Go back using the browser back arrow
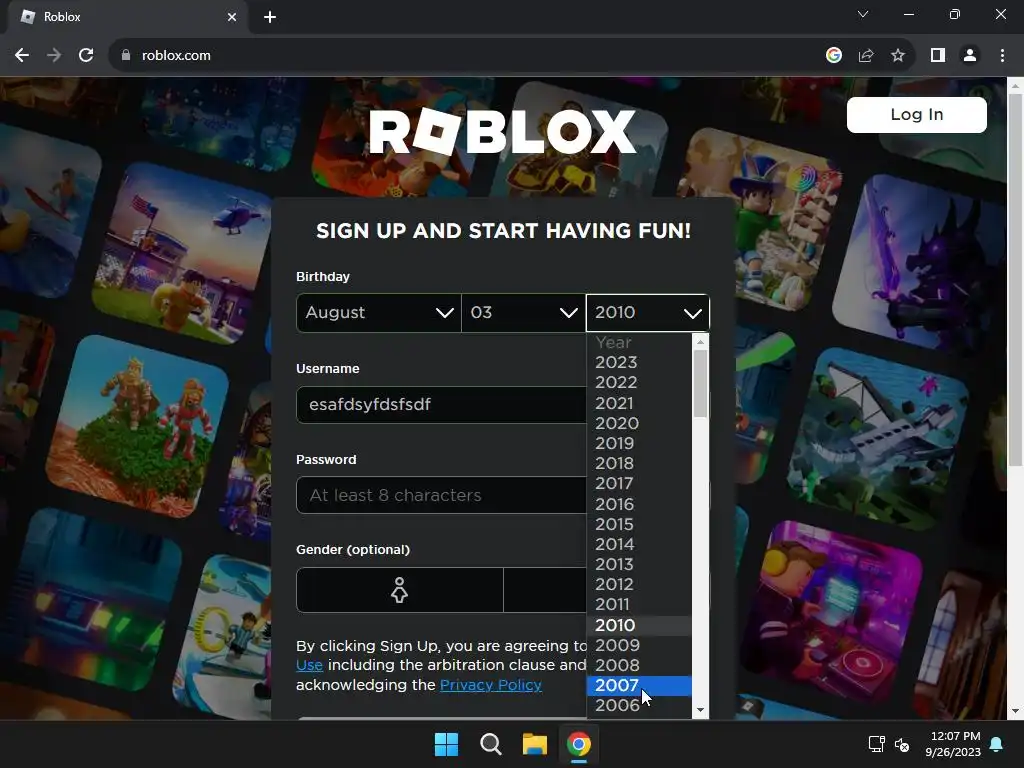Image resolution: width=1024 pixels, height=768 pixels. (22, 56)
